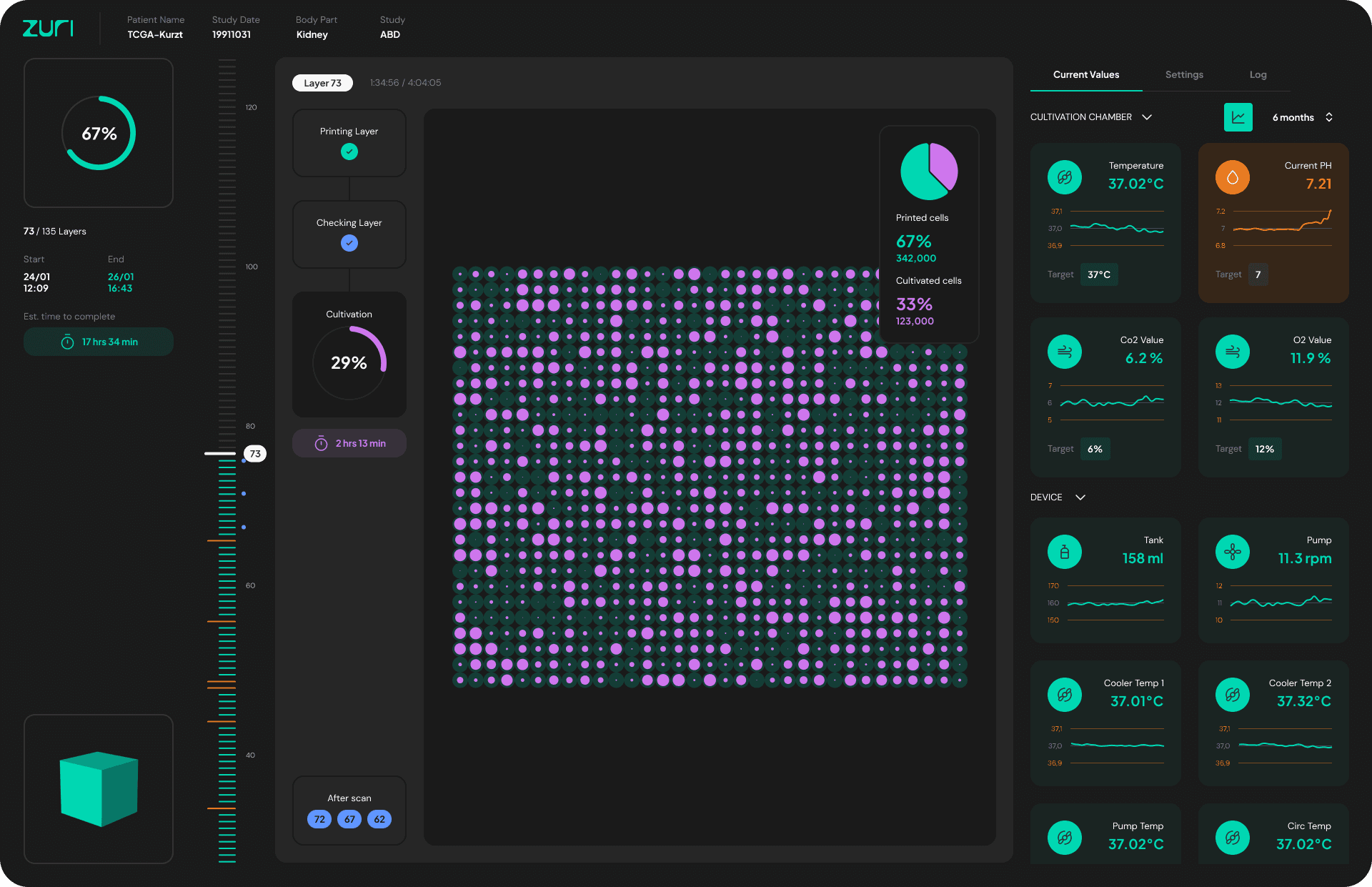Click the Pump fan icon
Viewport: 1372px width, 887px height.
tap(1232, 552)
